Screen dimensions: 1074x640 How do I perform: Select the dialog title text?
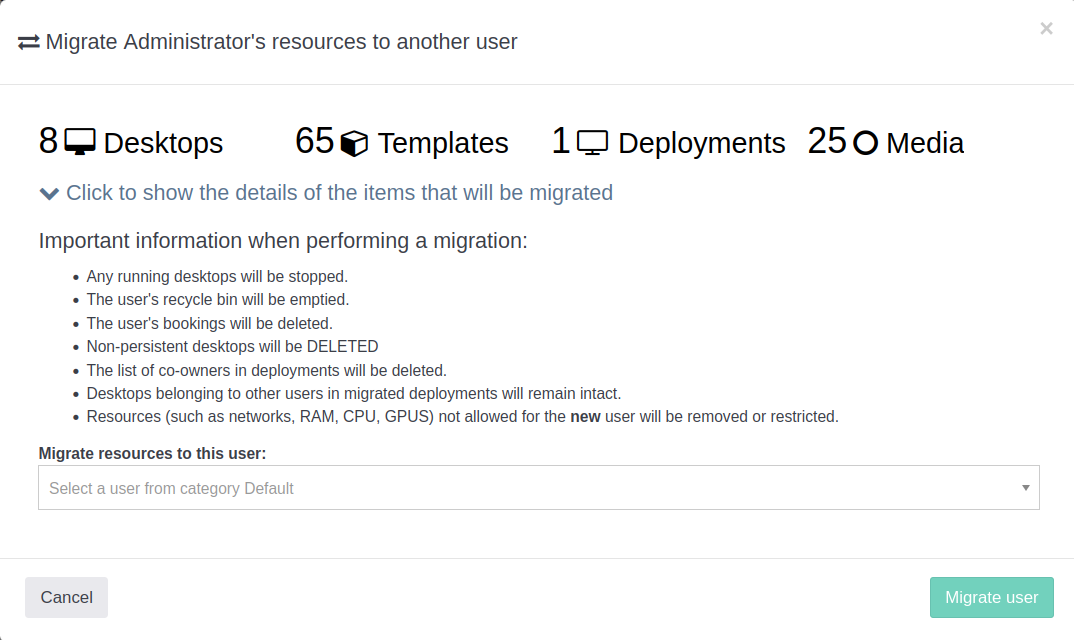pos(281,42)
